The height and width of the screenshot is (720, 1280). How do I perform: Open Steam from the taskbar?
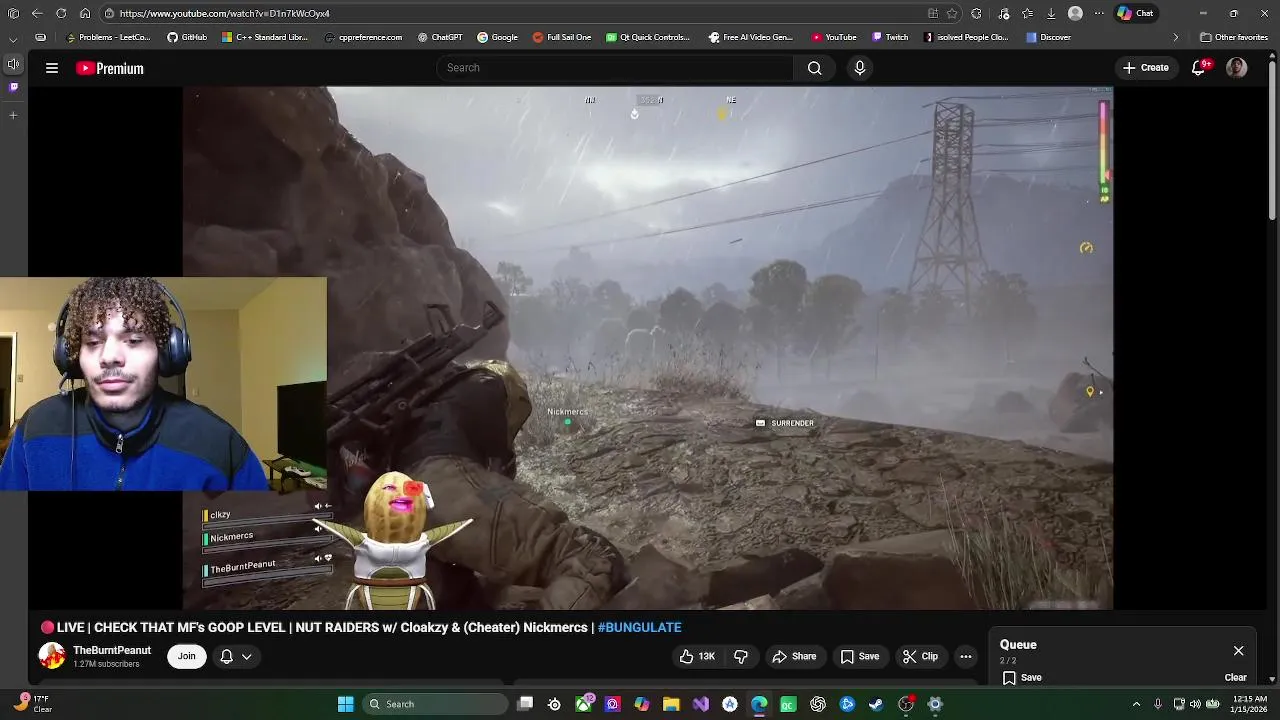tap(876, 704)
